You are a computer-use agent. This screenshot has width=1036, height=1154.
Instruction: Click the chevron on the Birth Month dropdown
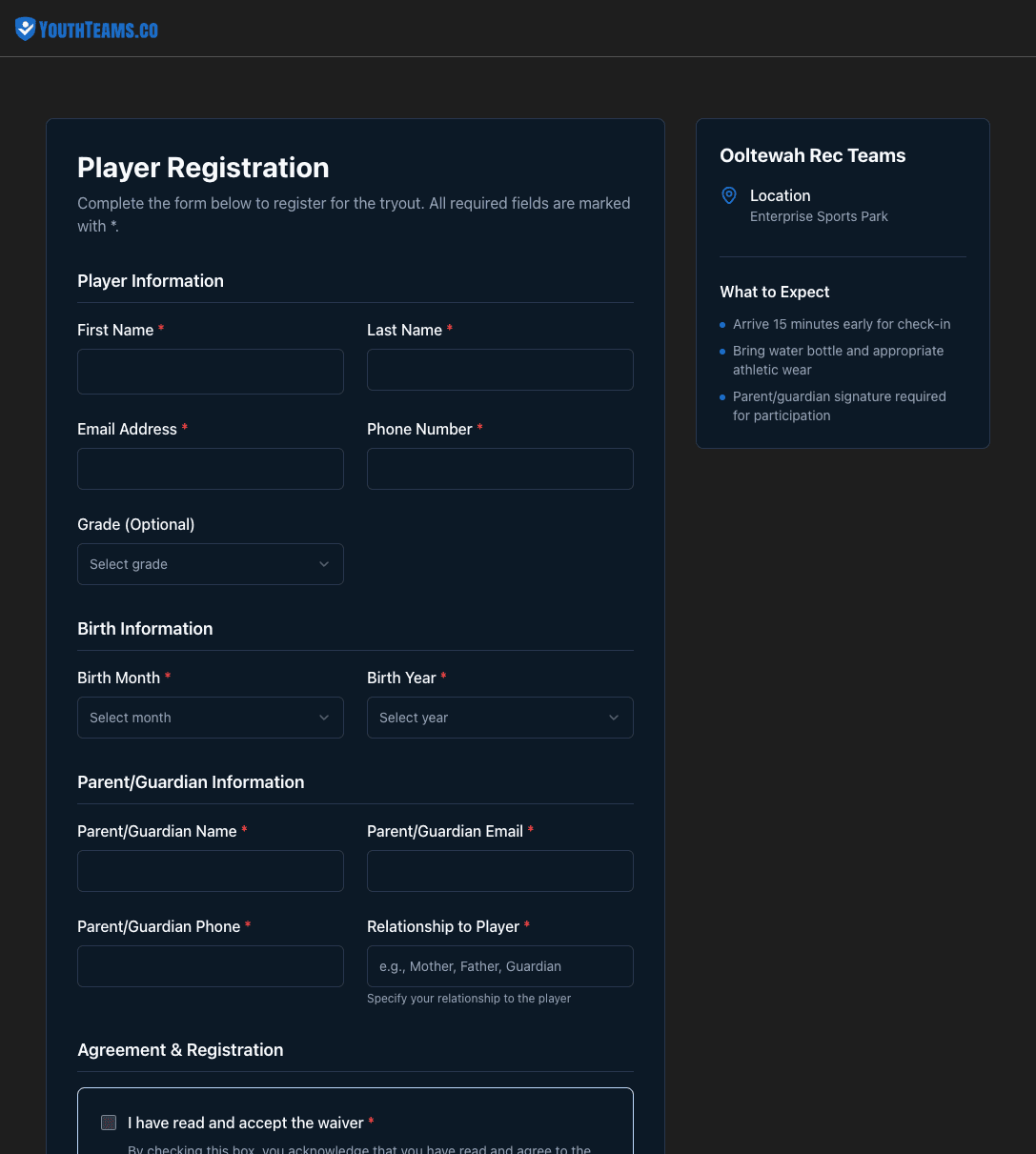click(324, 718)
